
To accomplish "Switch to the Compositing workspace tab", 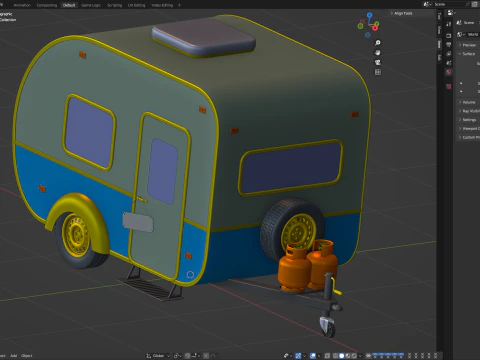I will click(46, 5).
